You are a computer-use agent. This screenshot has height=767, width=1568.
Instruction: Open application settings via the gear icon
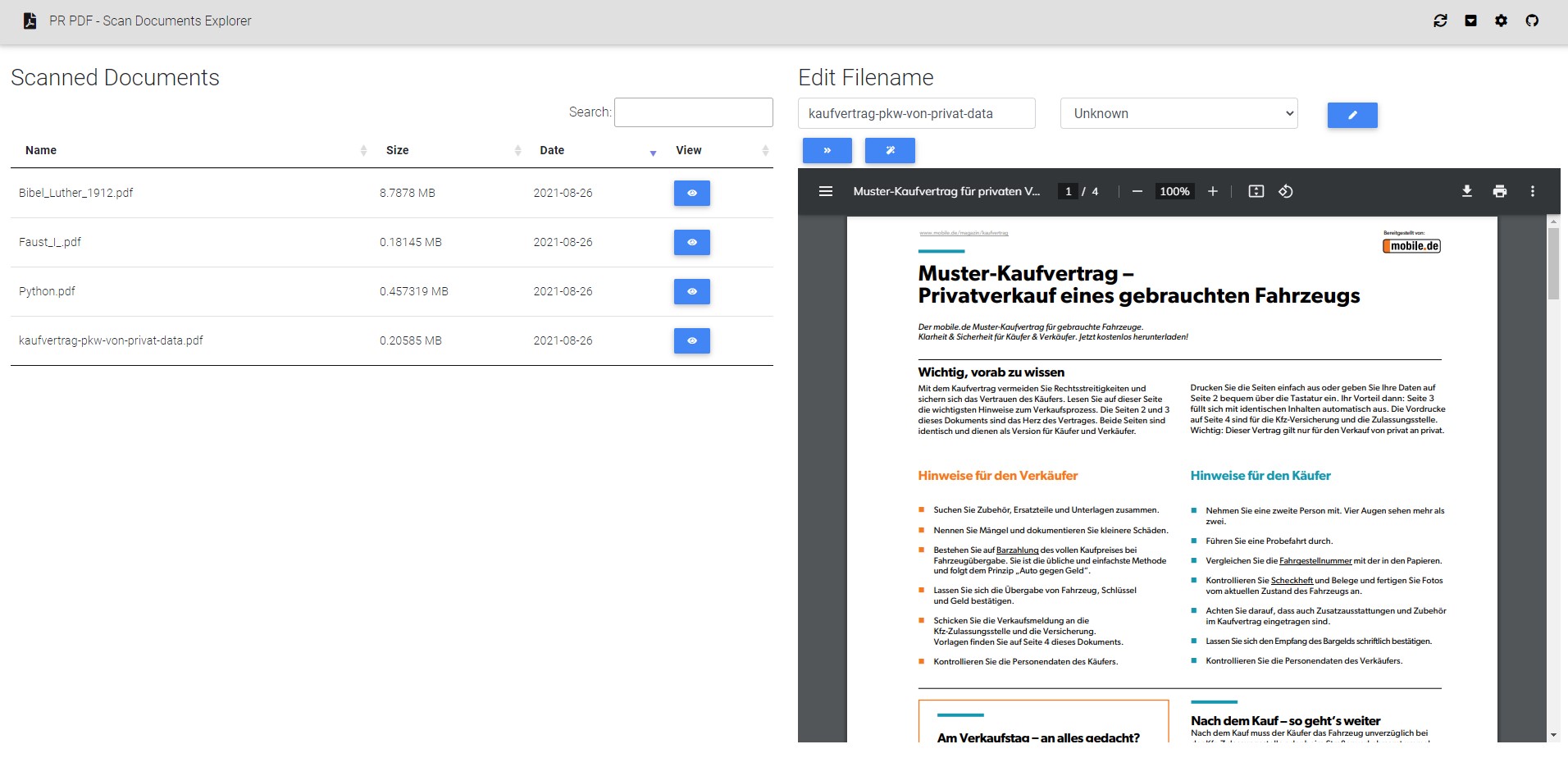[x=1502, y=20]
